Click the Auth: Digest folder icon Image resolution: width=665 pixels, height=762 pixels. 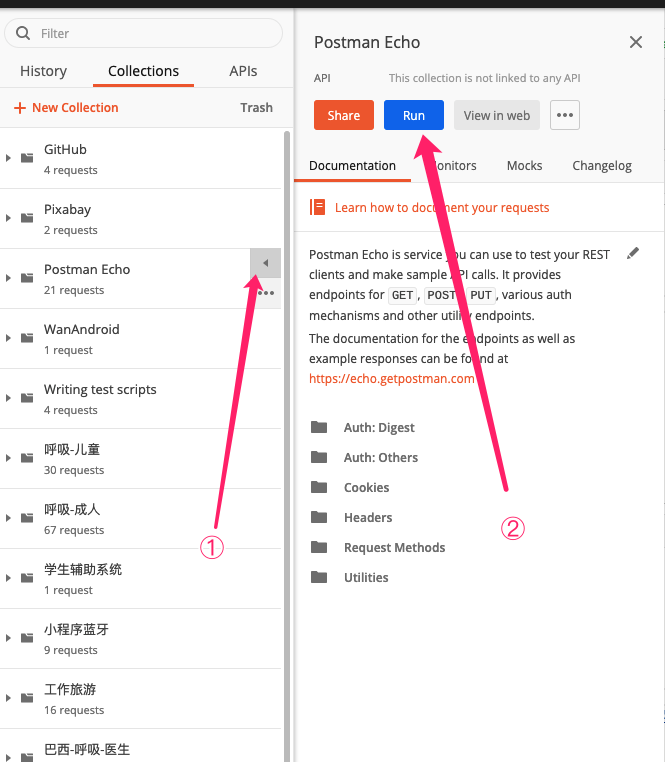point(319,427)
